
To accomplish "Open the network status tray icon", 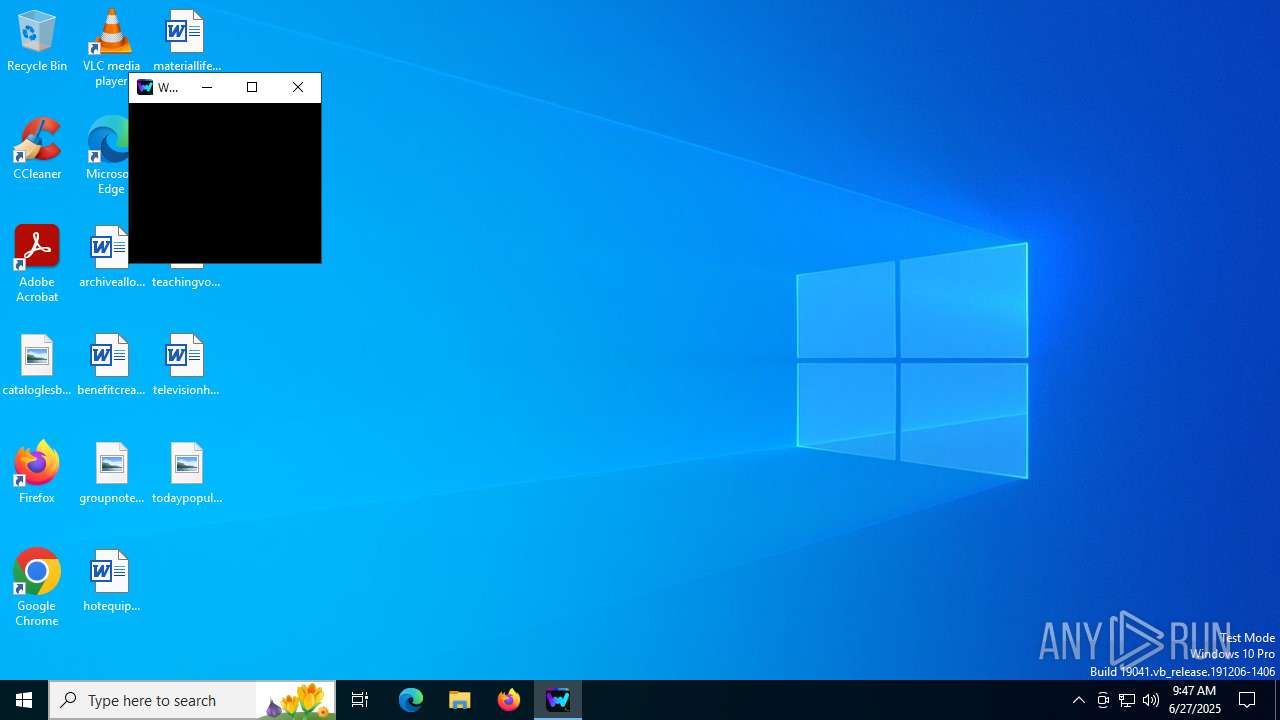I will coord(1127,700).
